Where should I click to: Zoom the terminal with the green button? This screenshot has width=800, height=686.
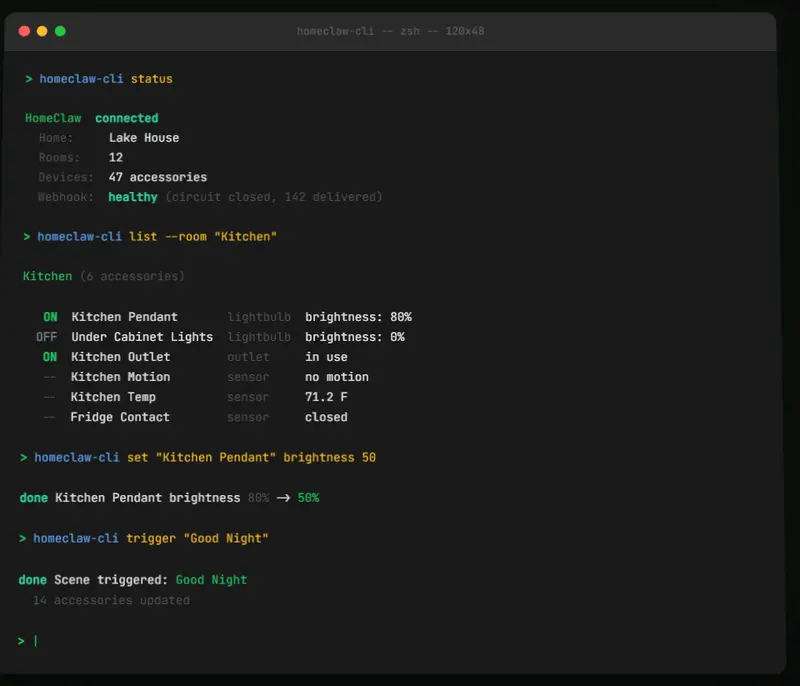point(60,31)
